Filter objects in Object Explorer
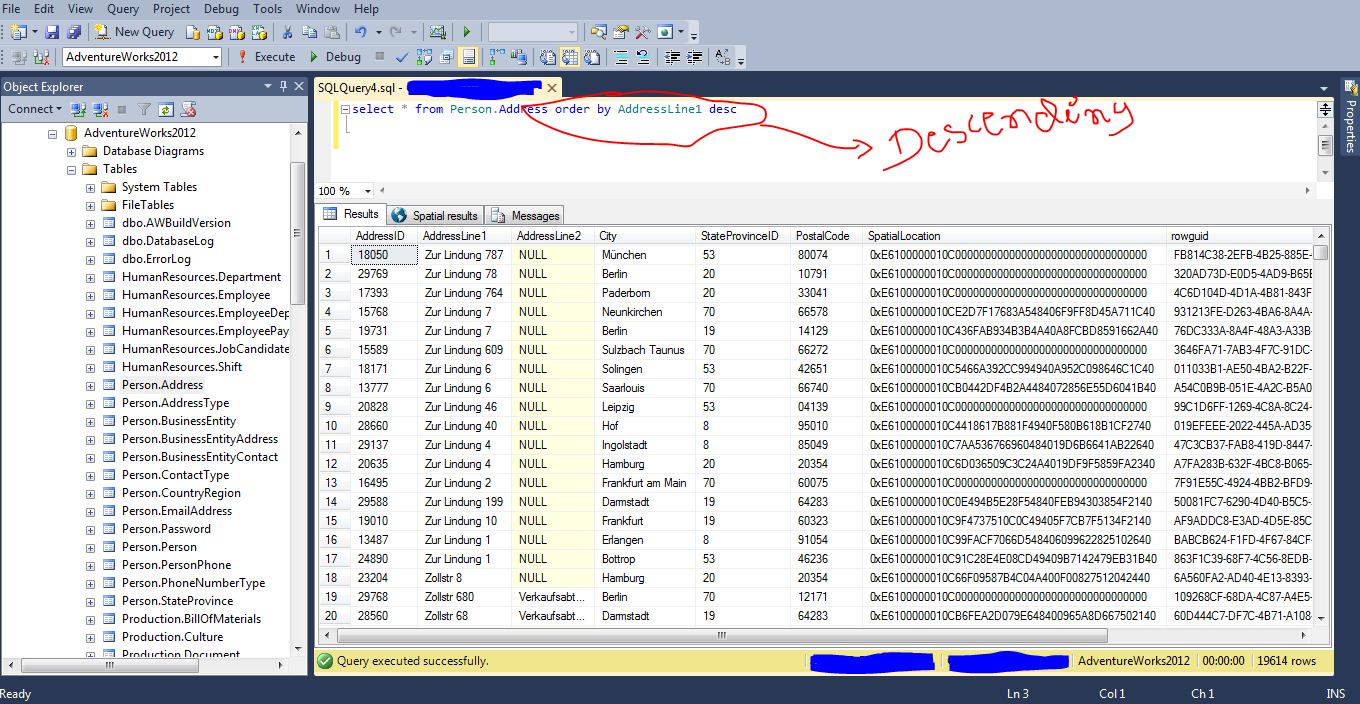This screenshot has height=704, width=1360. pyautogui.click(x=145, y=110)
